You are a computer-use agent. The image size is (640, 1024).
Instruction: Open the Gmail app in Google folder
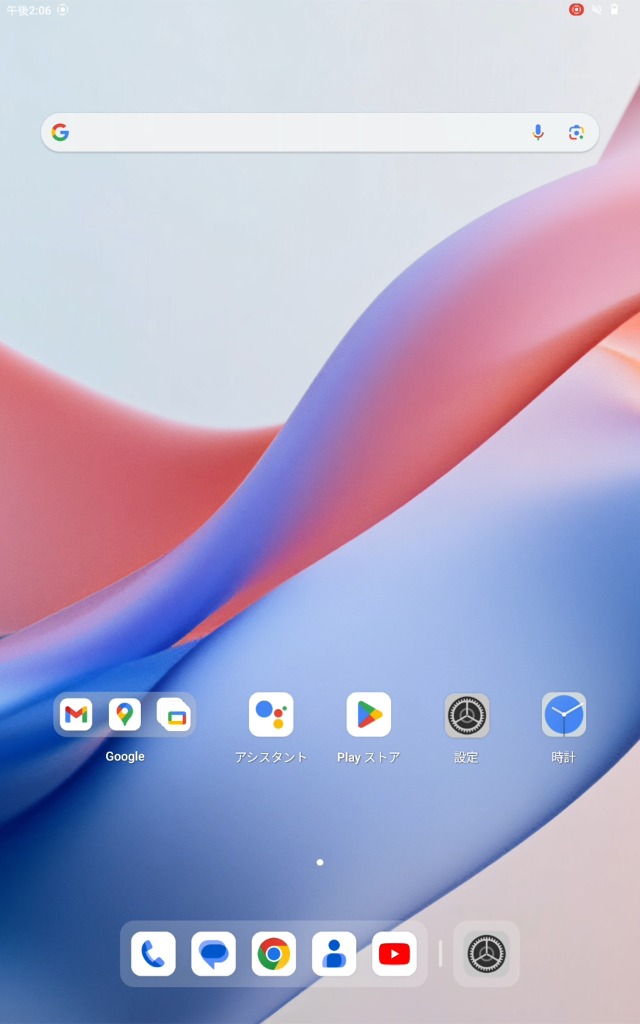click(76, 714)
